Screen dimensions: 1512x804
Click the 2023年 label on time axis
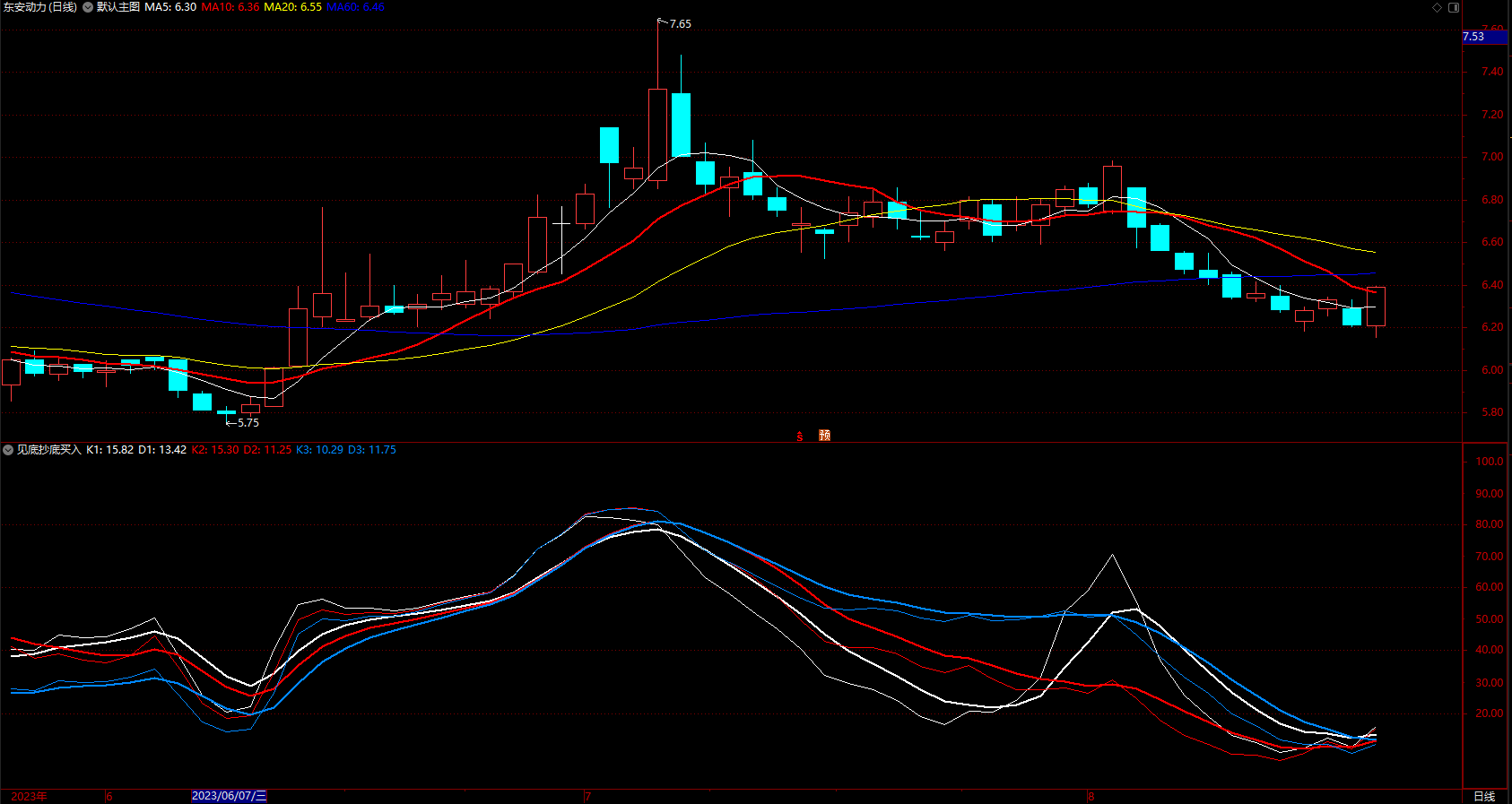pyautogui.click(x=29, y=796)
